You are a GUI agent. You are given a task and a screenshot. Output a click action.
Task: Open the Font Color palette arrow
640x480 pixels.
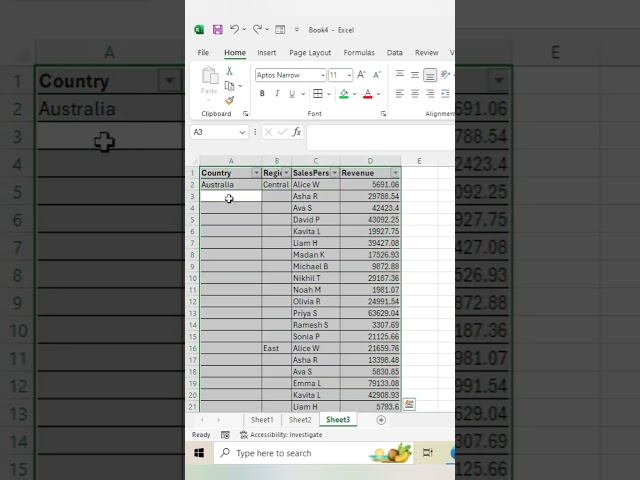click(379, 94)
